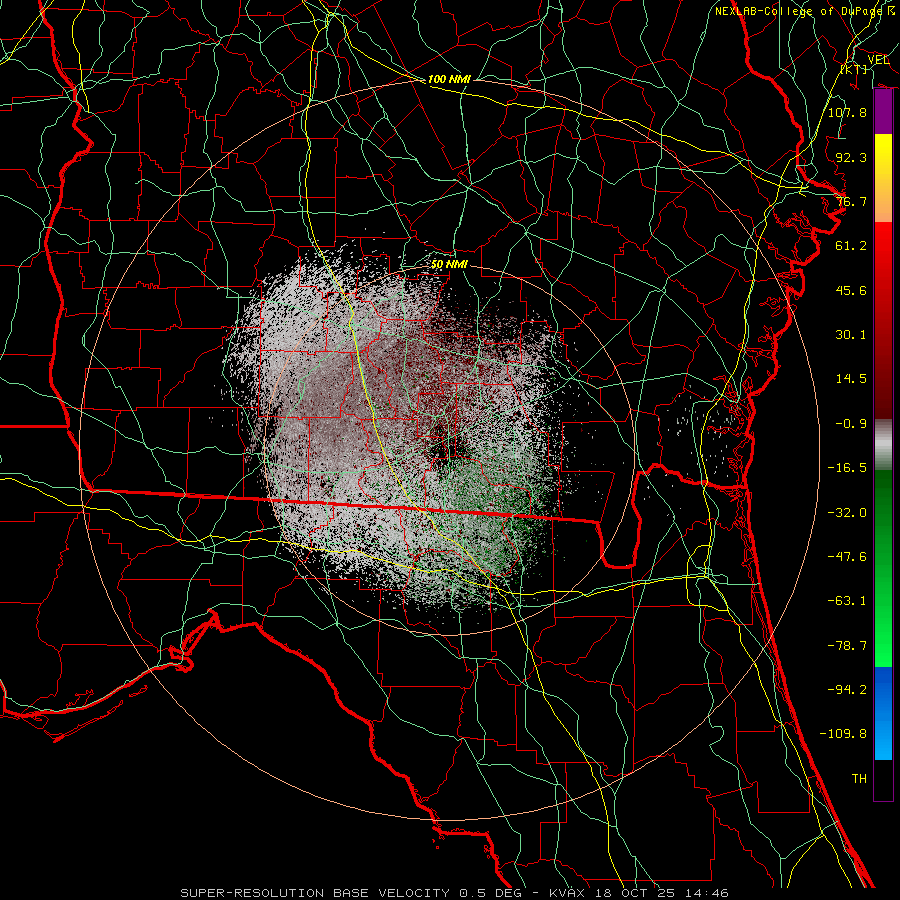Pick the bright green segment of the color bar

[x=883, y=626]
